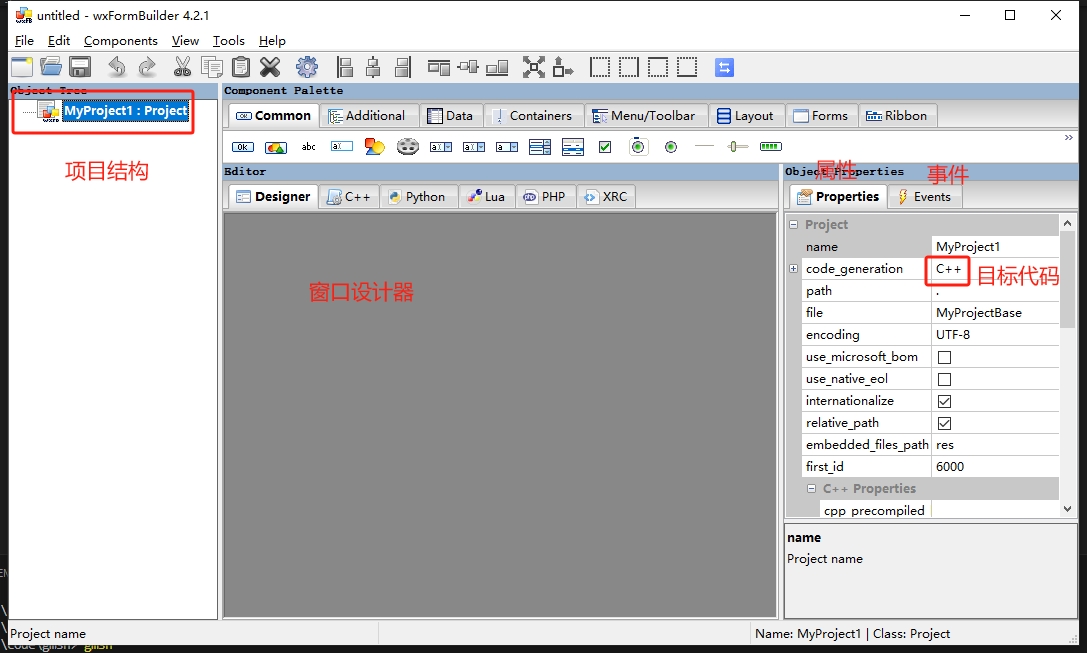Delete the selected object with X icon
Screen dimensions: 1087x653
click(x=270, y=67)
